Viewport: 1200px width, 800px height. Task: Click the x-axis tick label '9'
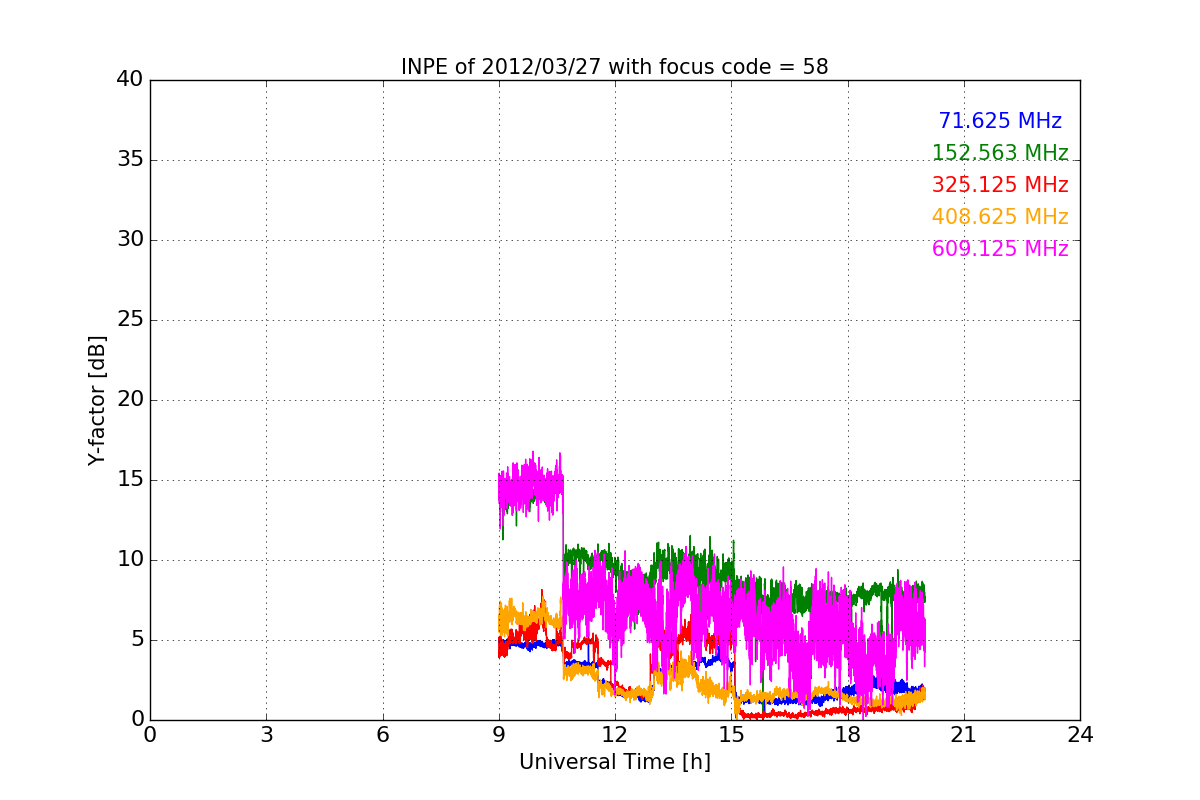pyautogui.click(x=499, y=735)
